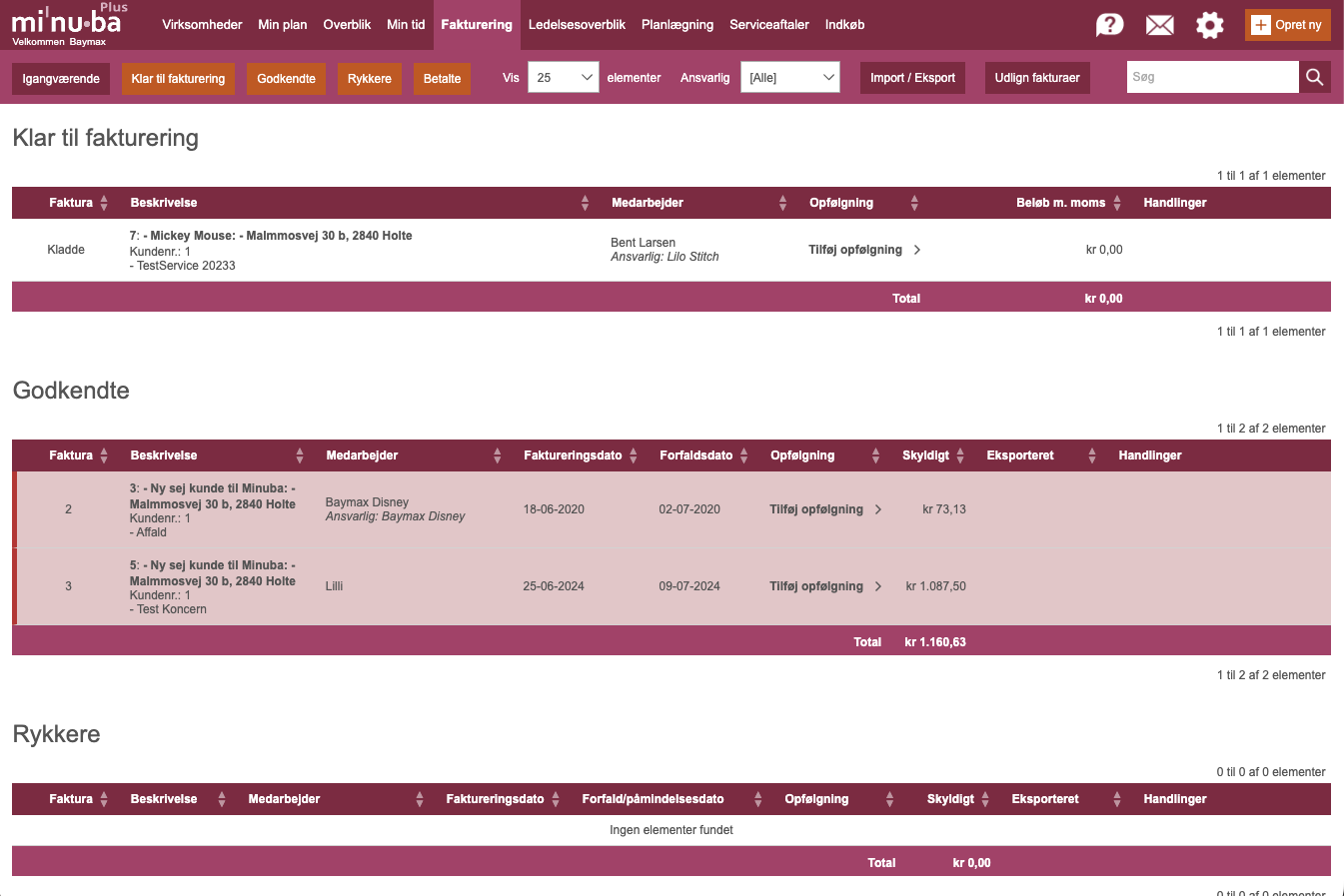1344x896 pixels.
Task: Sort Godkendte table by Skyldigt arrows
Action: (x=960, y=455)
